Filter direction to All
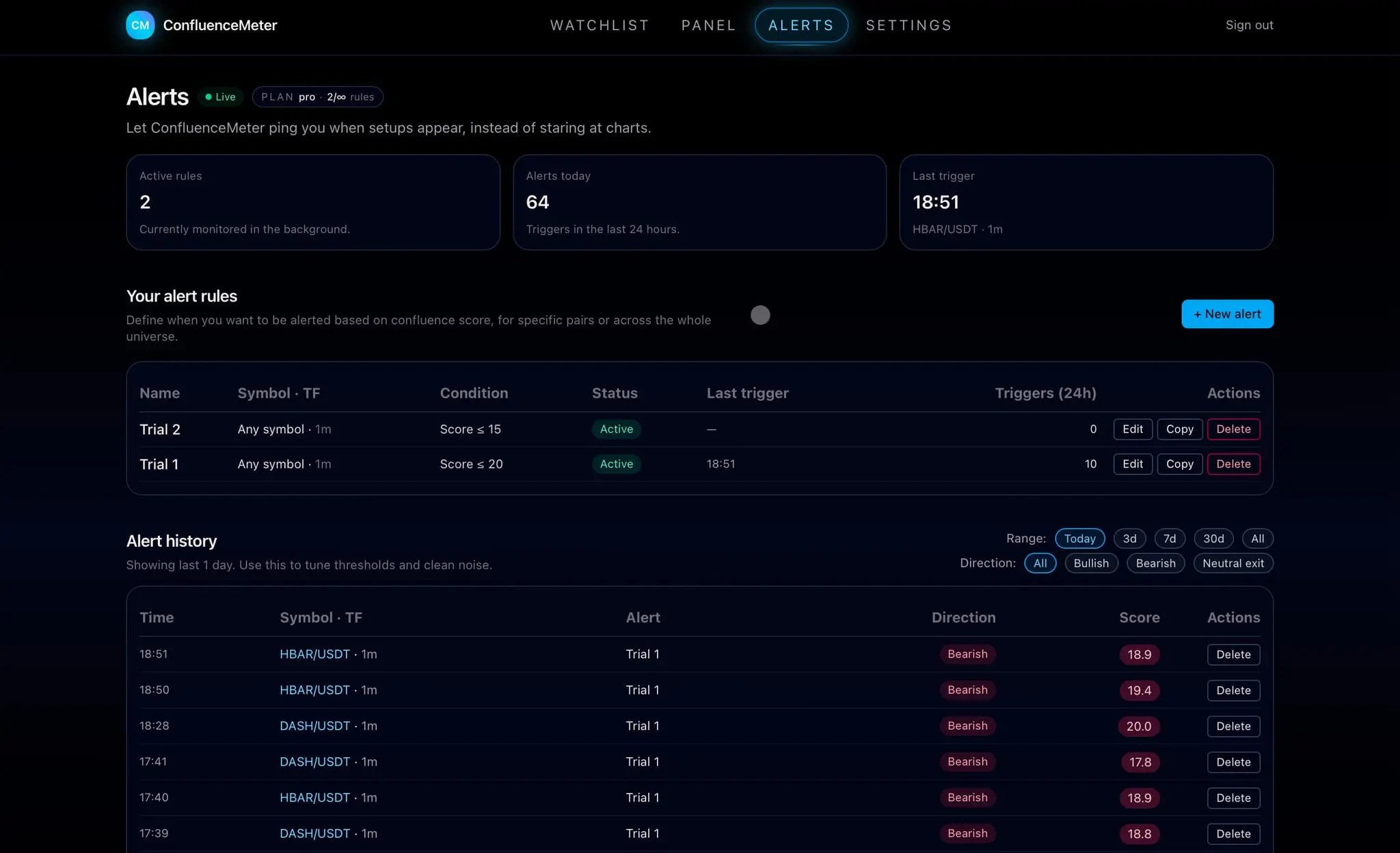The image size is (1400, 853). (x=1040, y=563)
